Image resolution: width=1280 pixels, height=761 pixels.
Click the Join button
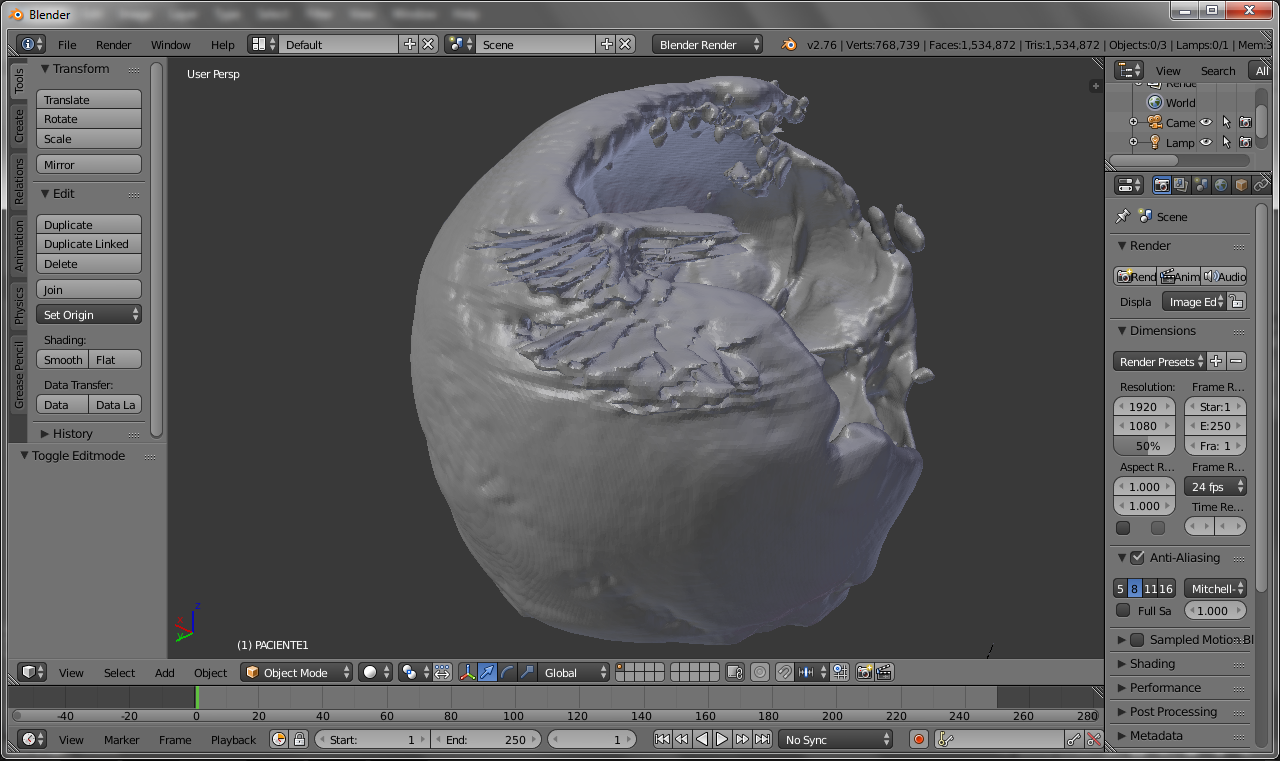tap(89, 290)
